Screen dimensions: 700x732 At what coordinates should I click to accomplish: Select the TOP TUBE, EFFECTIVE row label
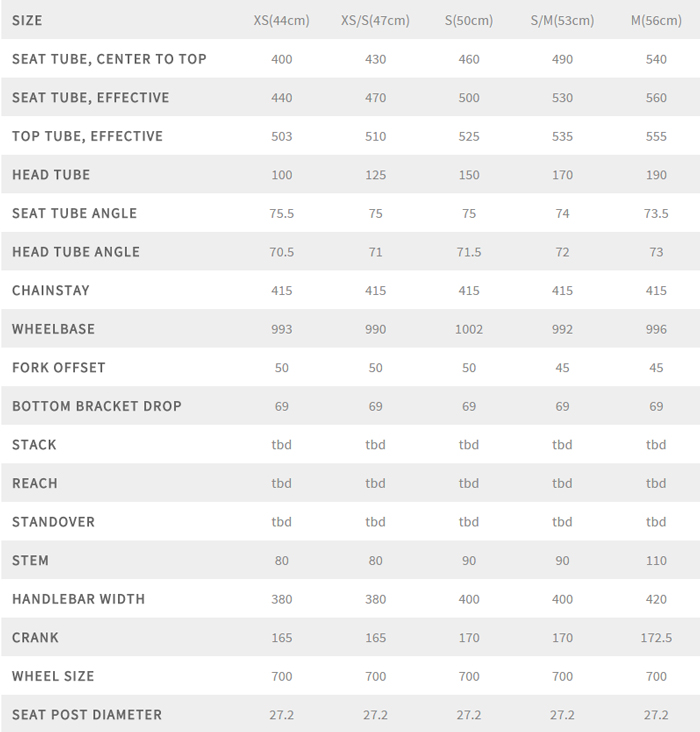tap(87, 136)
